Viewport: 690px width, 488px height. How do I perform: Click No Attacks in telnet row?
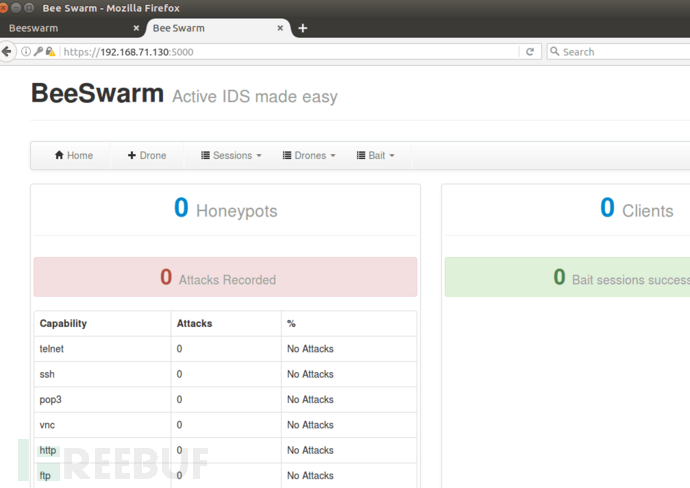click(310, 349)
